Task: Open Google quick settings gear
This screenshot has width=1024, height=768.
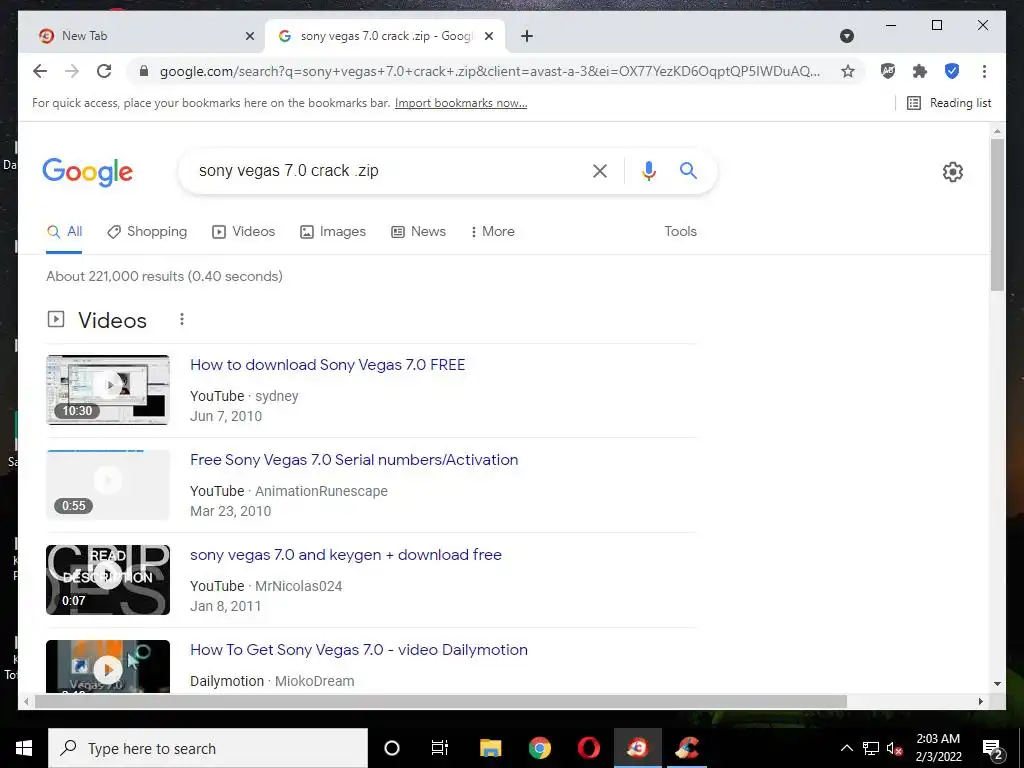Action: (x=953, y=172)
